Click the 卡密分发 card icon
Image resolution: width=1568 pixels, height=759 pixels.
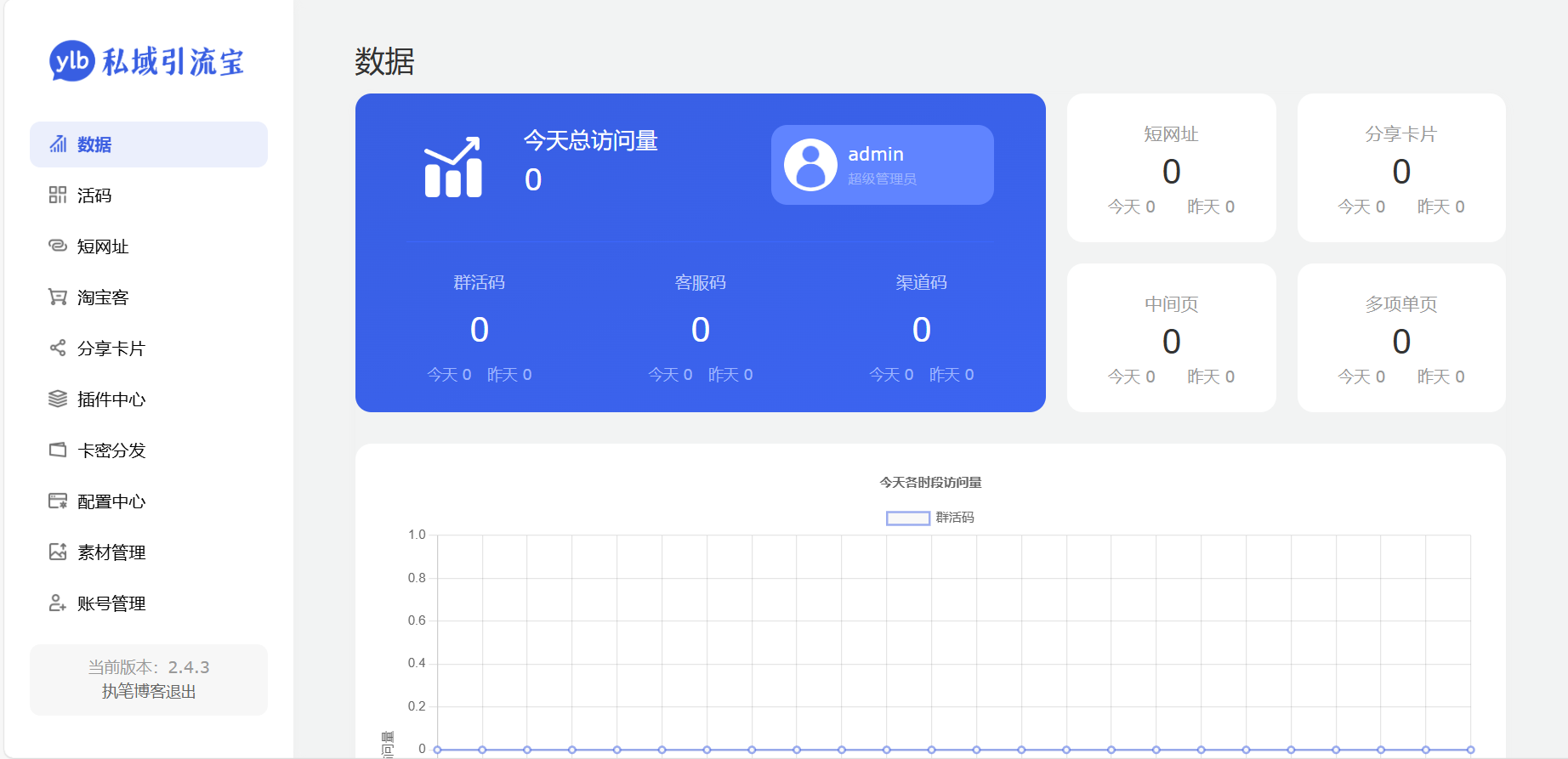[x=58, y=450]
